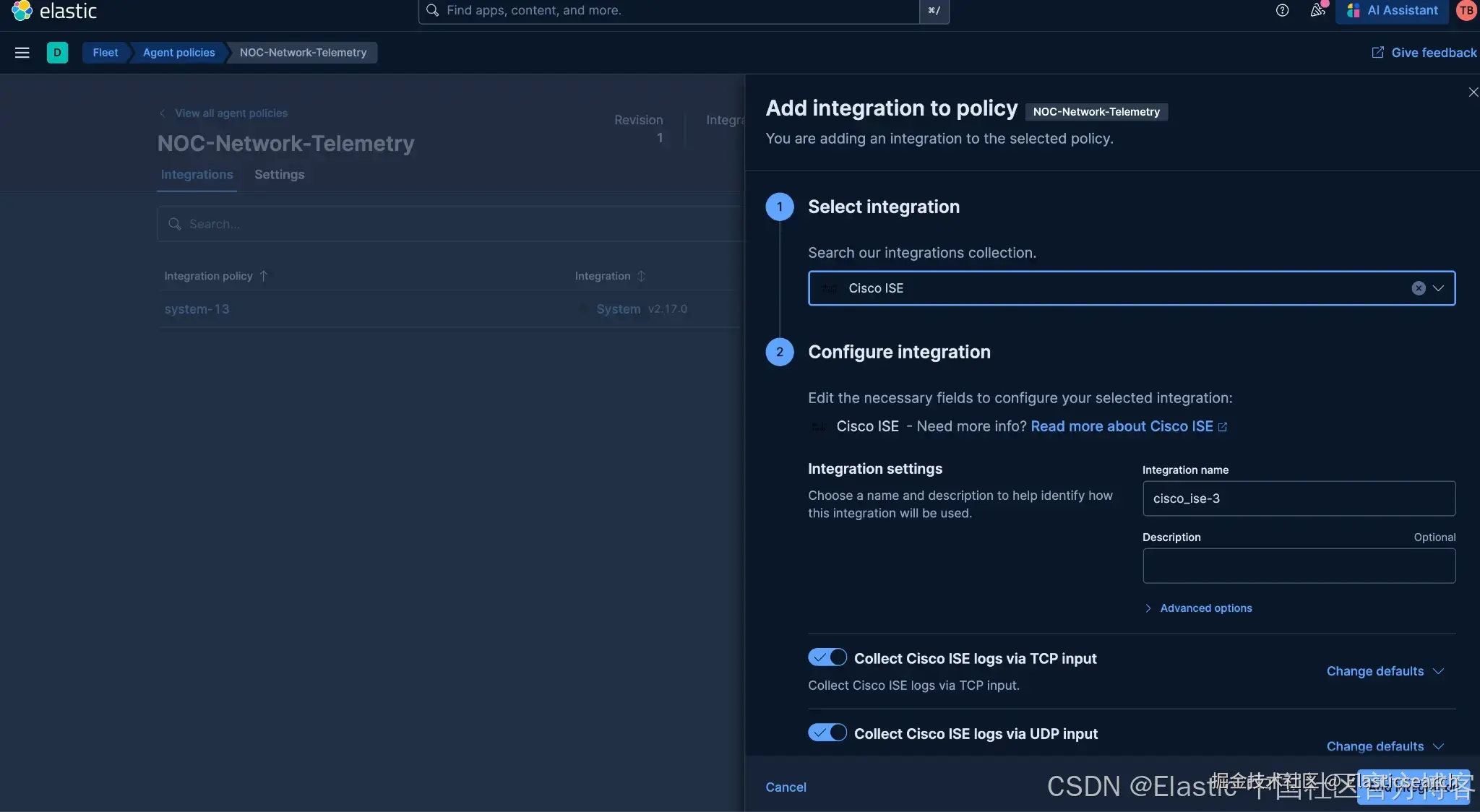Click the green D space avatar
This screenshot has height=812, width=1480.
[57, 53]
